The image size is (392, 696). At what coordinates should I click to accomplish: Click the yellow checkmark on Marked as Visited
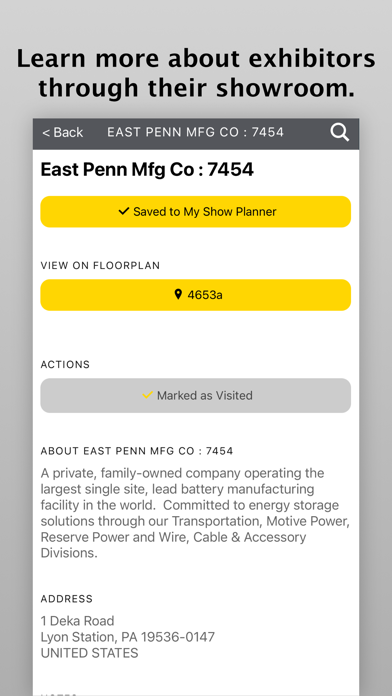tap(147, 395)
